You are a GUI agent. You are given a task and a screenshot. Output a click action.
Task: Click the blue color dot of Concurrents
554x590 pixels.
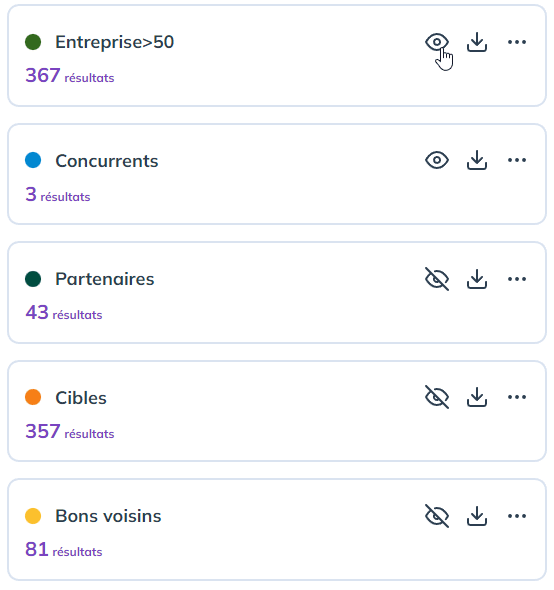tap(33, 160)
